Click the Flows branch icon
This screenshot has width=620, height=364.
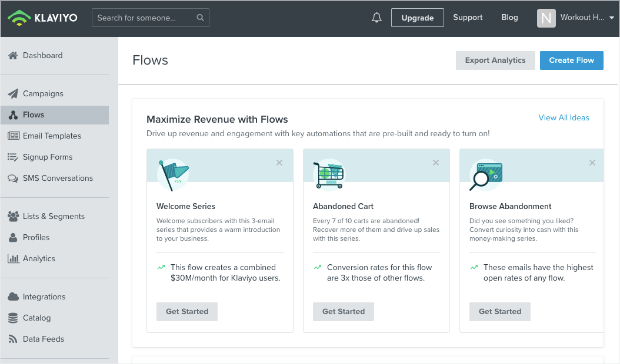13,115
